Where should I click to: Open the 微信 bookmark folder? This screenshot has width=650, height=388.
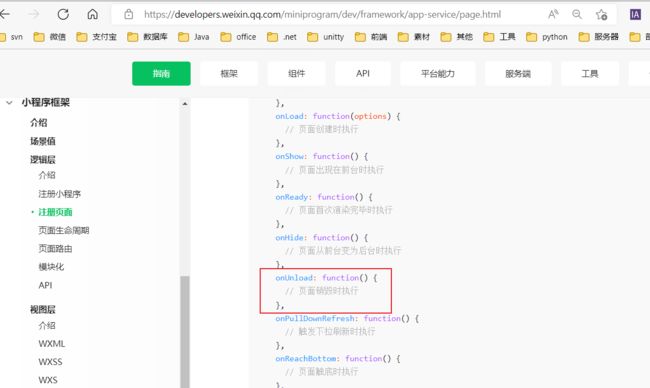click(50, 37)
